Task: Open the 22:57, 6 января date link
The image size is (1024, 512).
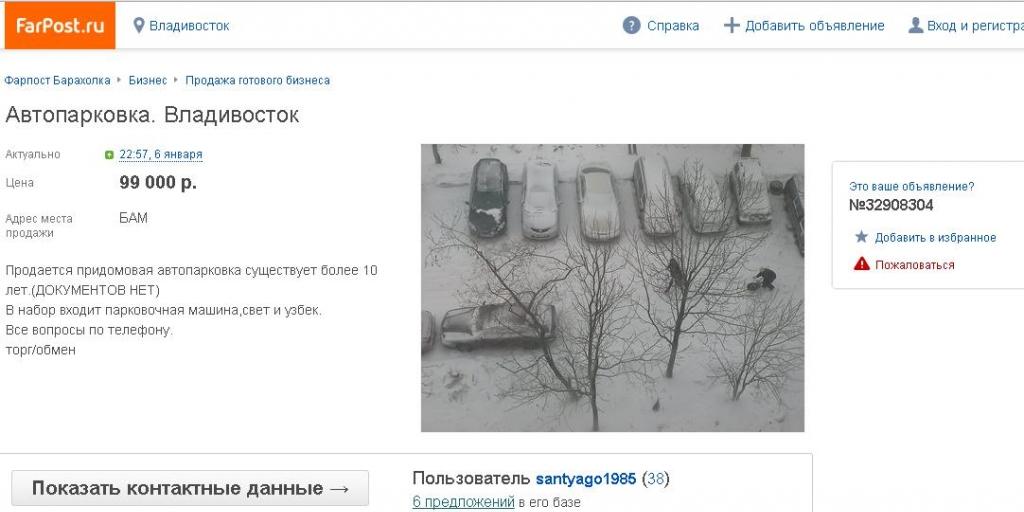Action: (161, 155)
